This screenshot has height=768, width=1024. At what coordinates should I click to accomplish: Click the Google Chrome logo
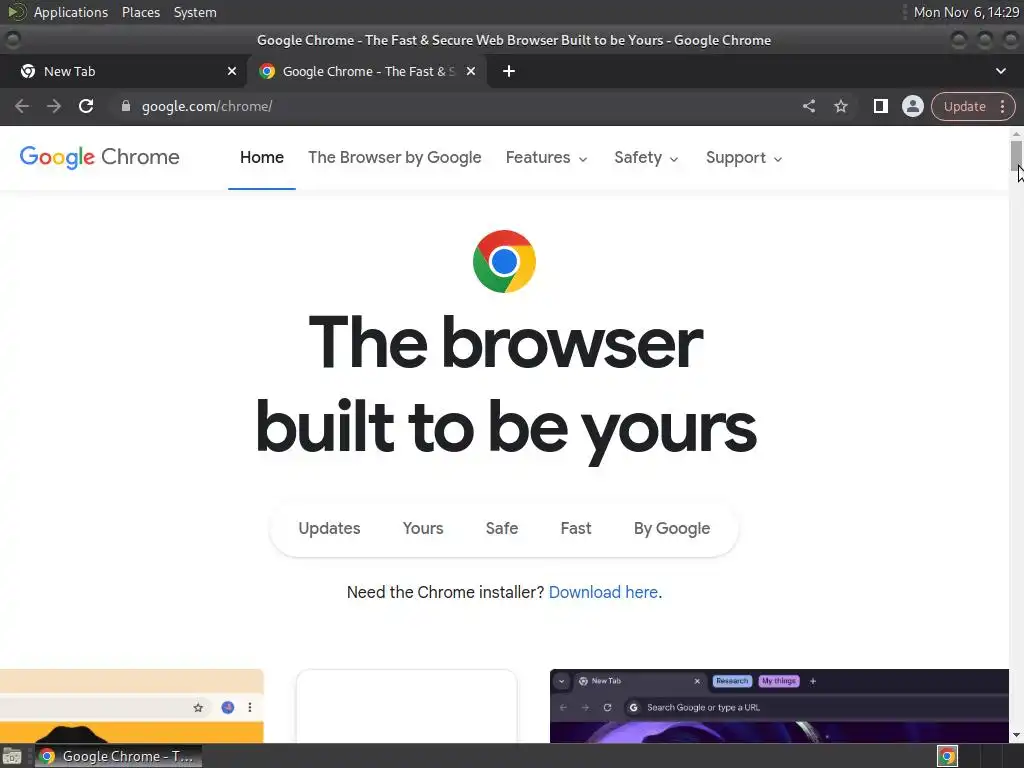(x=99, y=157)
